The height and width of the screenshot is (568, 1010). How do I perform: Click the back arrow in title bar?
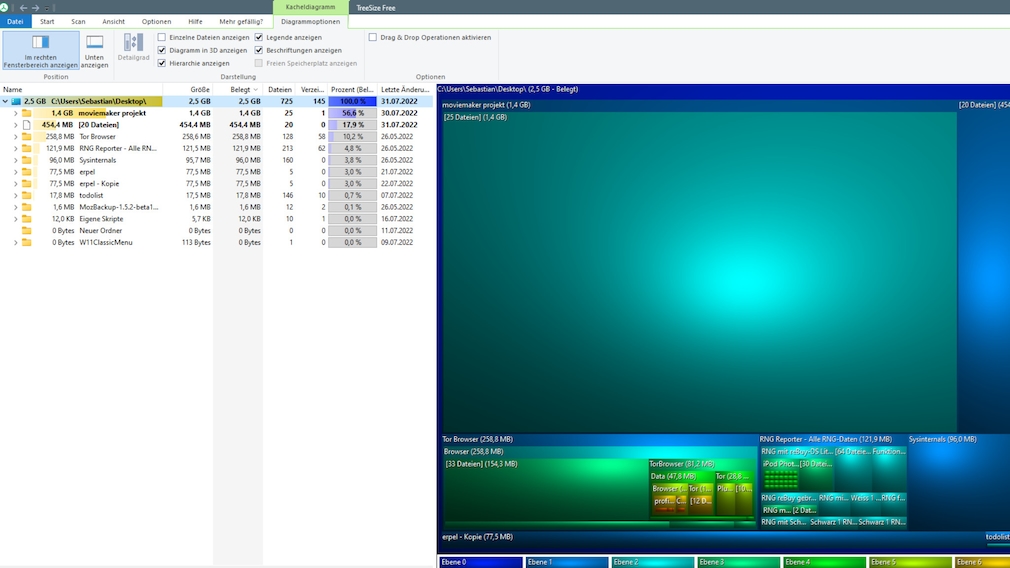tap(23, 7)
